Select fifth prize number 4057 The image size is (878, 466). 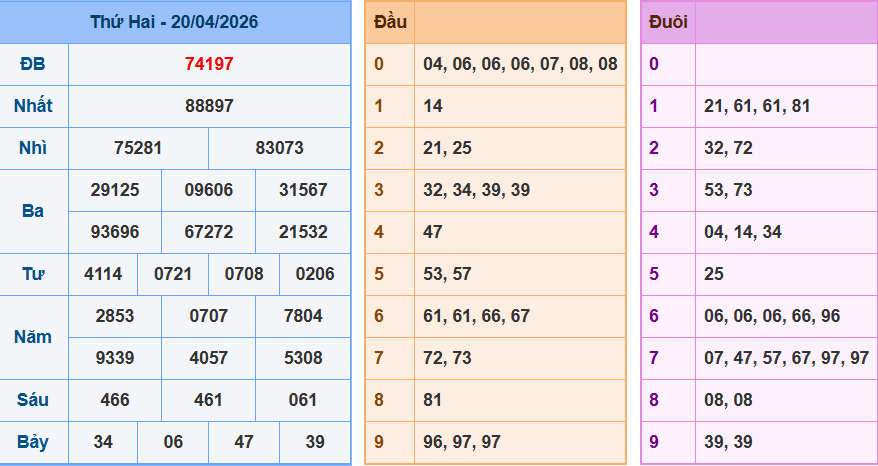[x=209, y=358]
